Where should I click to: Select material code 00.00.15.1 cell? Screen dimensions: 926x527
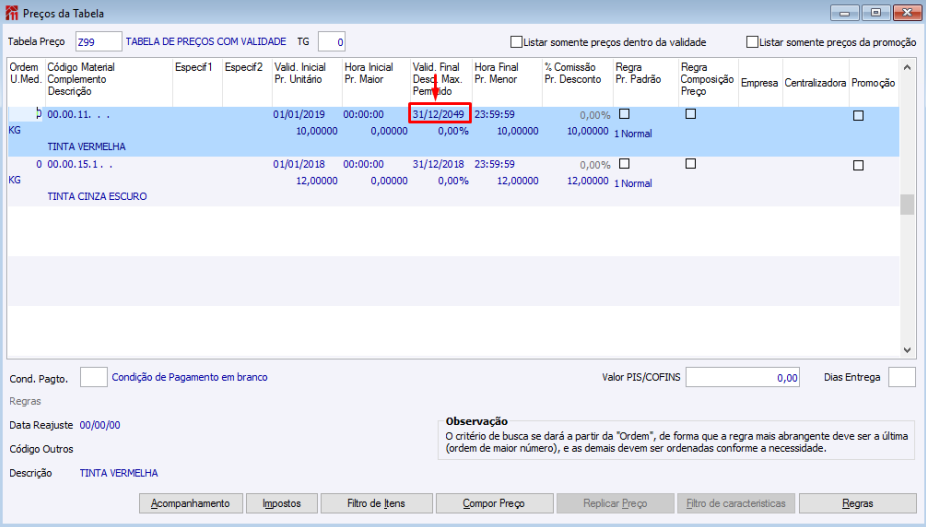80,164
